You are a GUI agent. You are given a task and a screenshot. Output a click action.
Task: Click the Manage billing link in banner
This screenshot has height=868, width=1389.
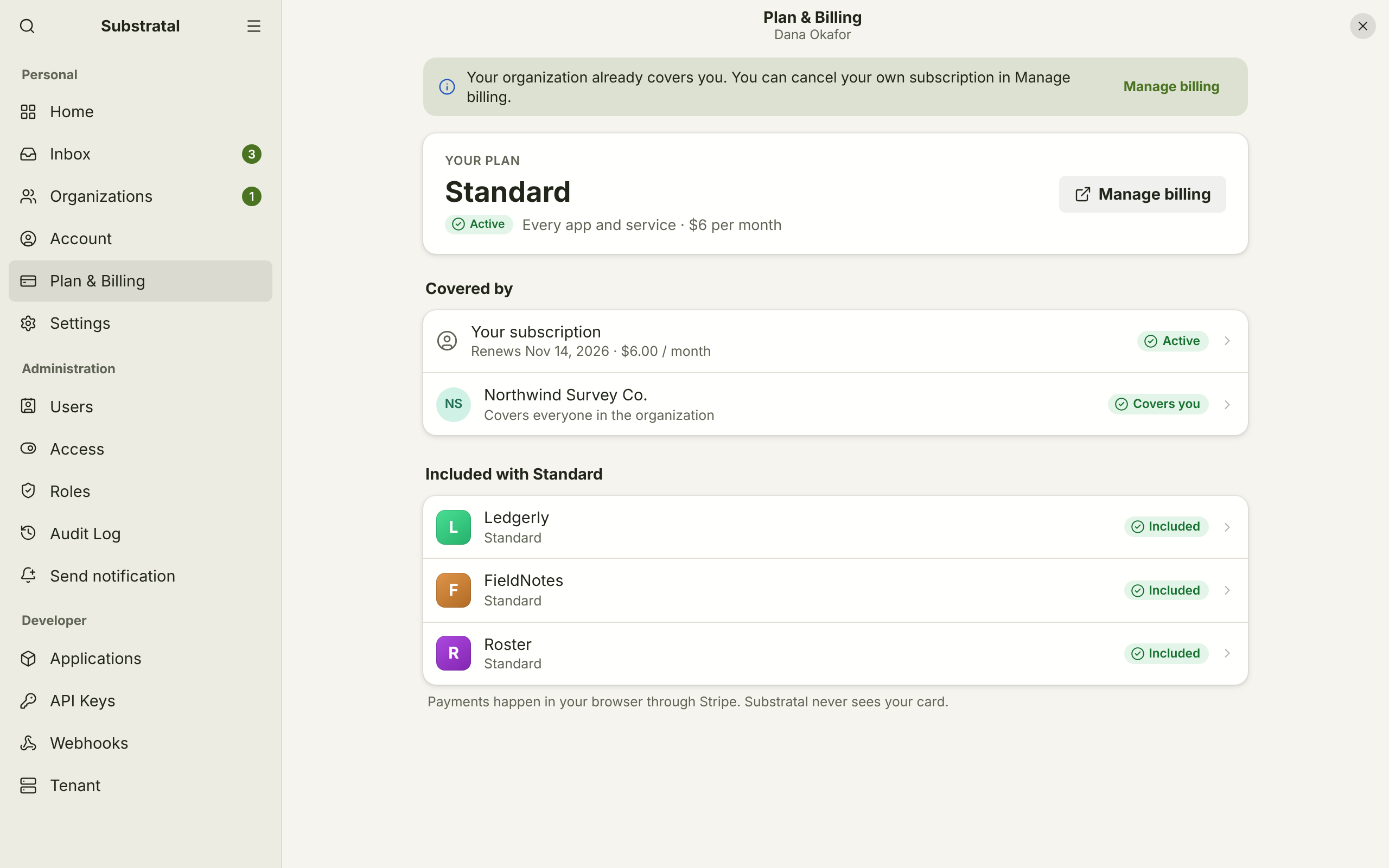tap(1171, 87)
